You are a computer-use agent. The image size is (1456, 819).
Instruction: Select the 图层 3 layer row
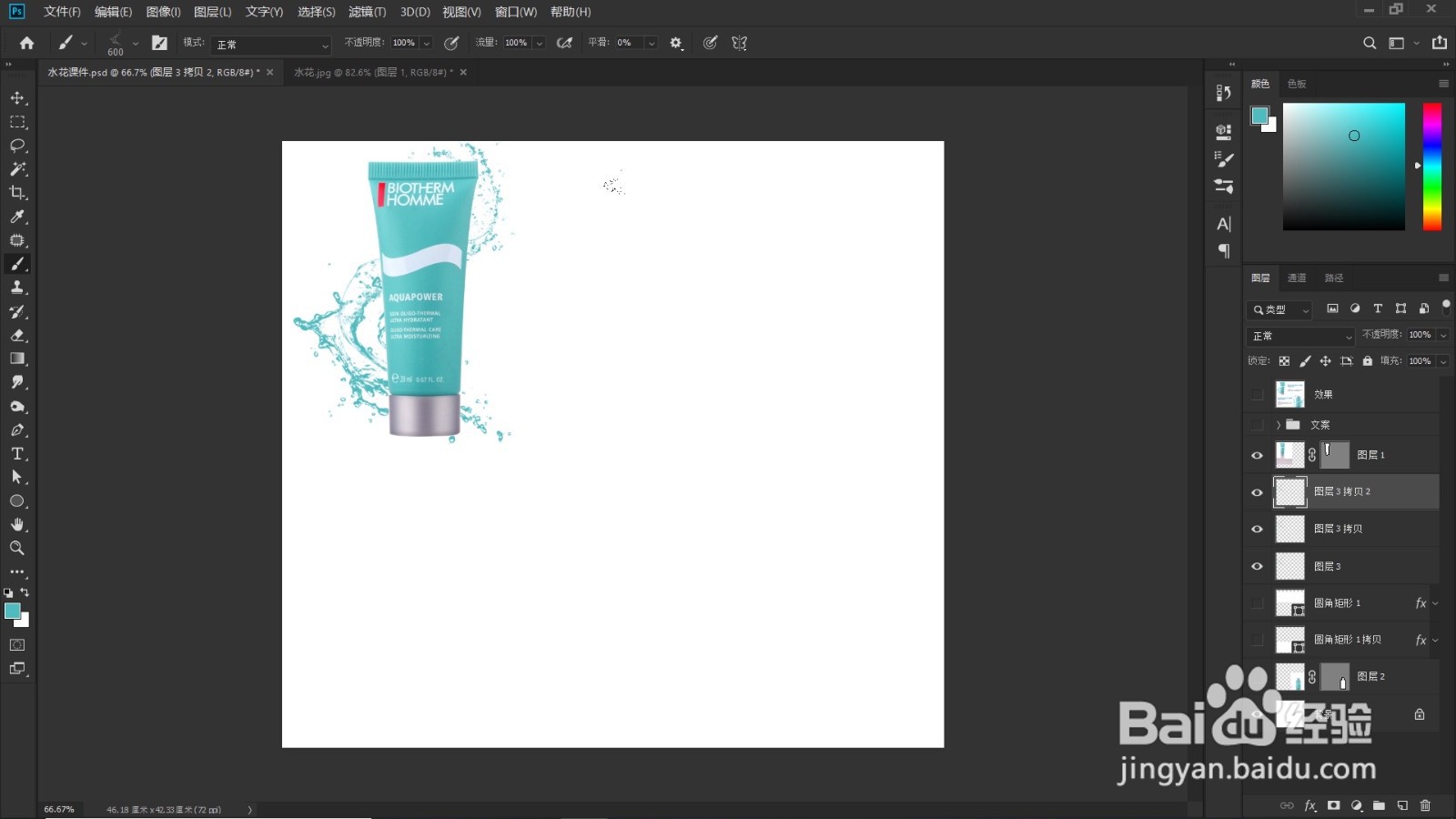coord(1342,566)
